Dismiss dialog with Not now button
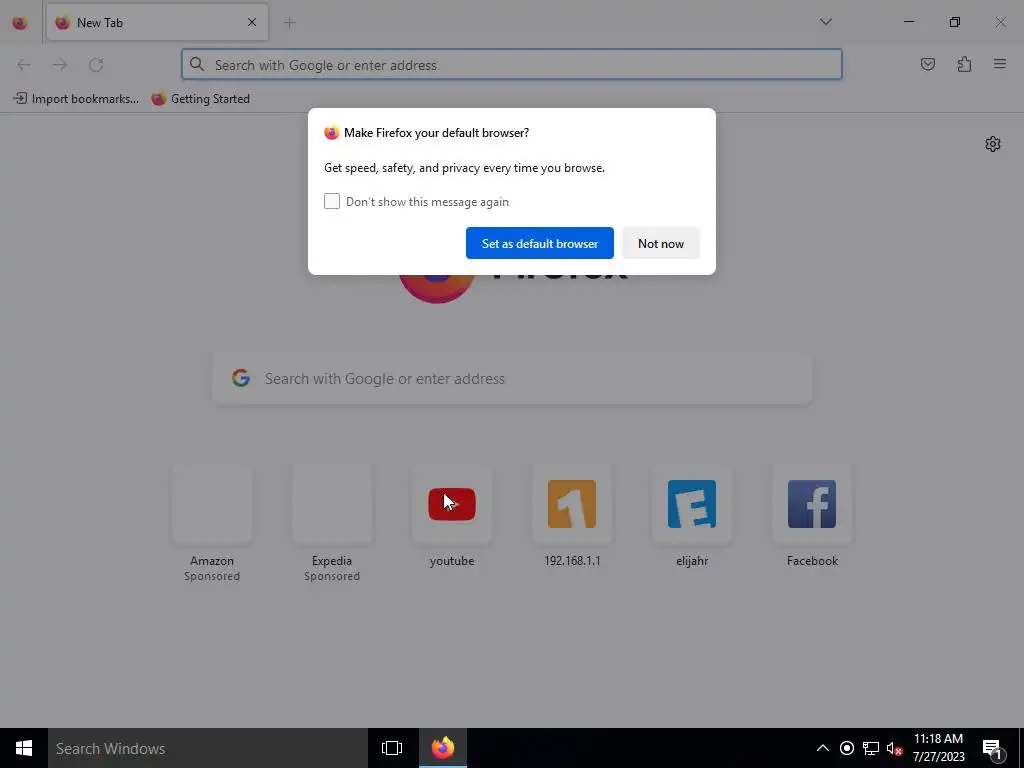This screenshot has height=768, width=1024. coord(661,243)
